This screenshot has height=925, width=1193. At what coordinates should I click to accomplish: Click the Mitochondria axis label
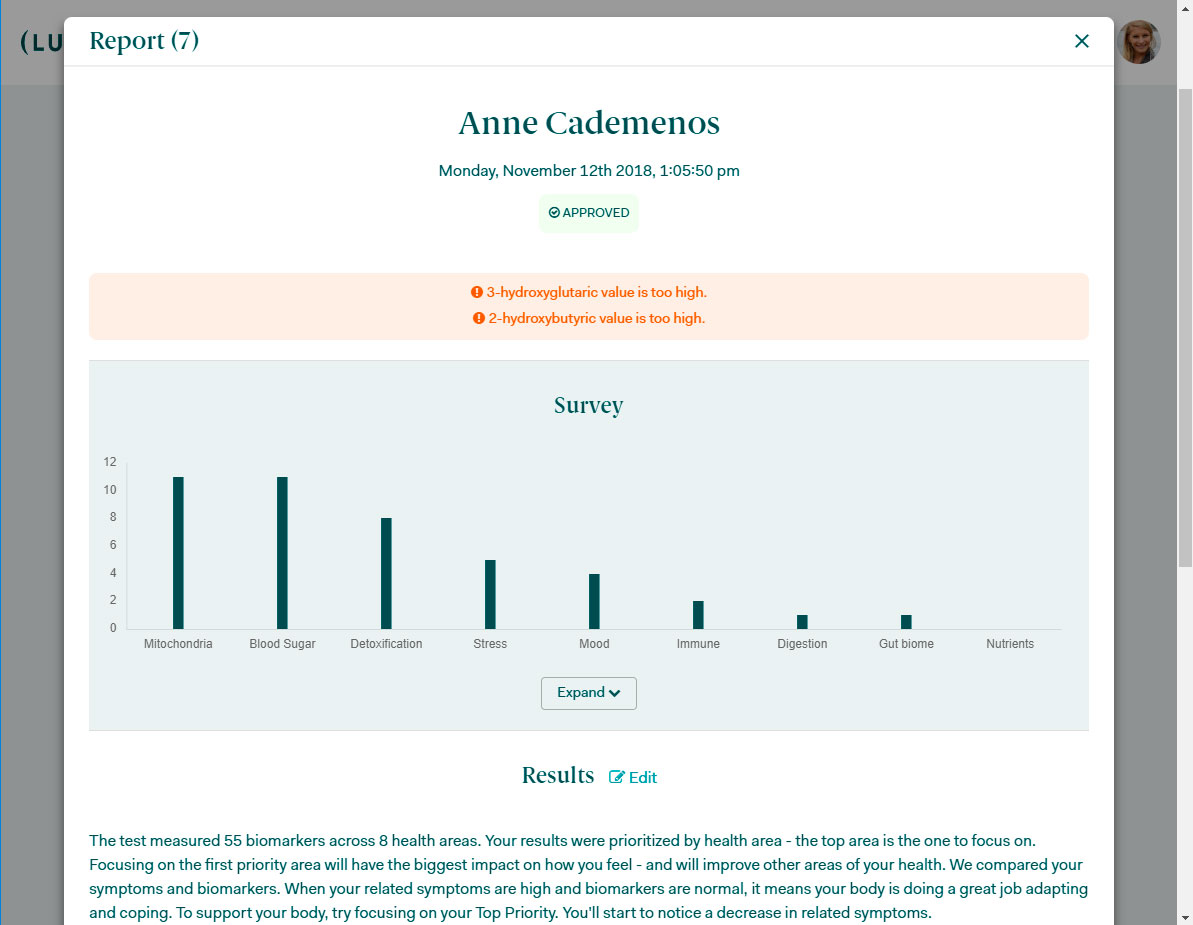pos(178,644)
